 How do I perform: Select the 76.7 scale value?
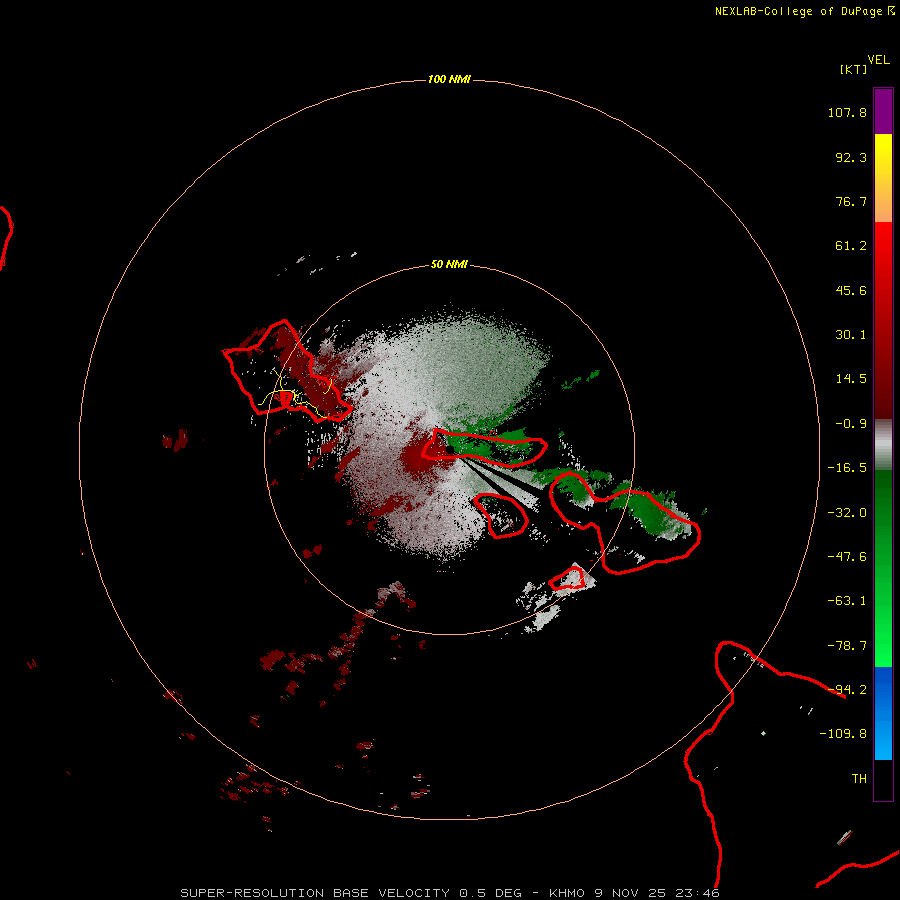coord(851,201)
